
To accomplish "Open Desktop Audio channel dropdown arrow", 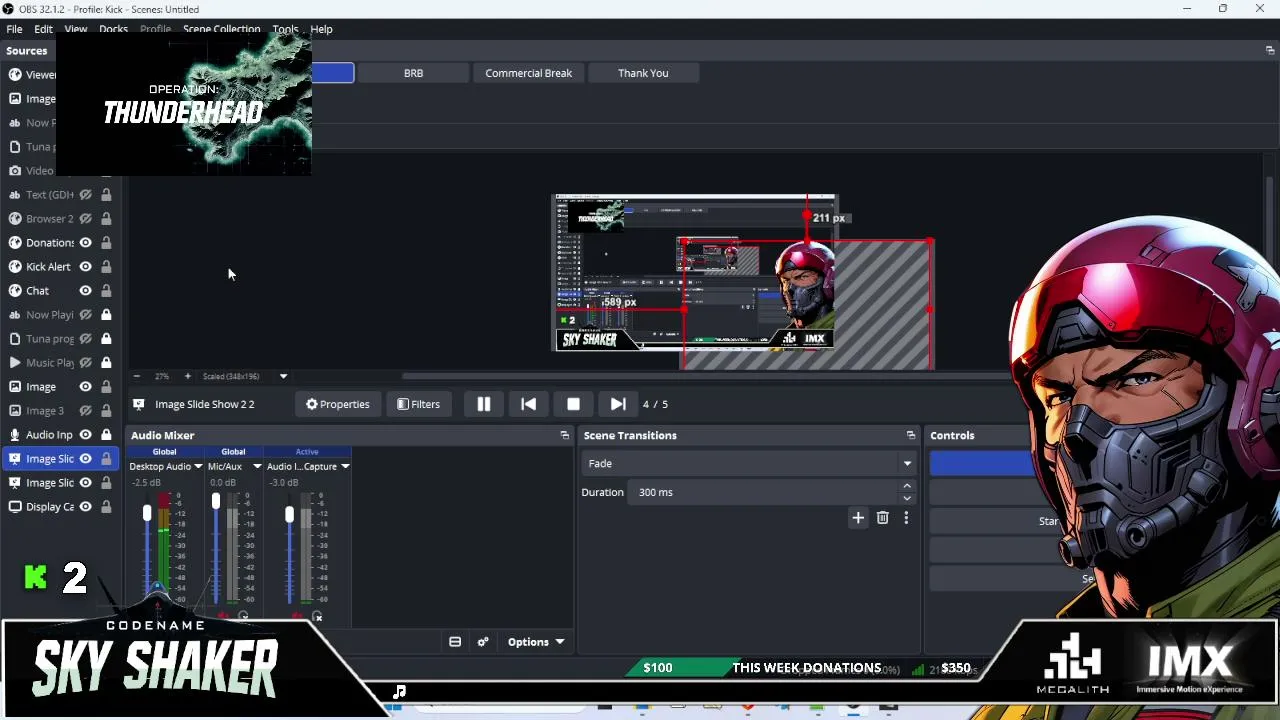I will pyautogui.click(x=198, y=466).
